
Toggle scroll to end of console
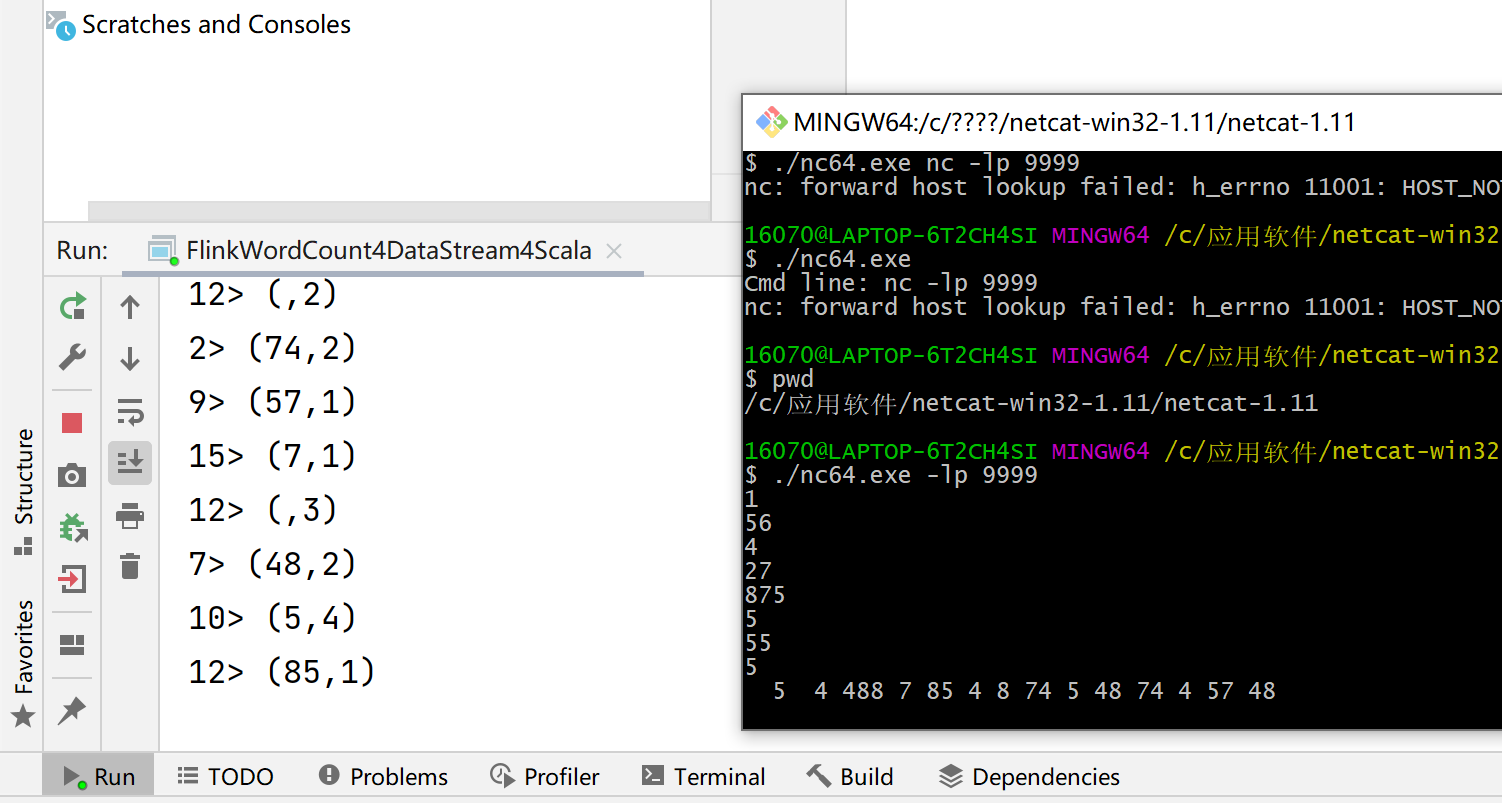point(130,462)
